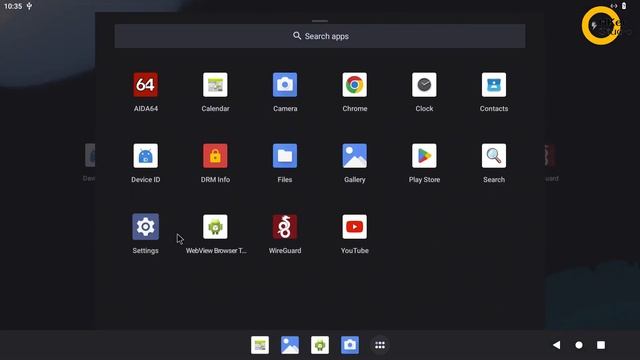The image size is (640, 360).
Task: Launch WebView Browser Tester from the grid
Action: point(215,227)
